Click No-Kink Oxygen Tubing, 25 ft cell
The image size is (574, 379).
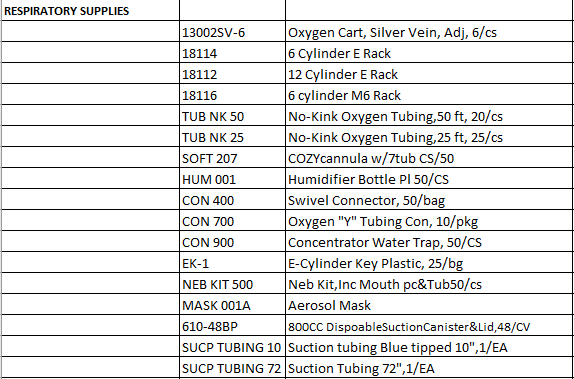point(430,136)
